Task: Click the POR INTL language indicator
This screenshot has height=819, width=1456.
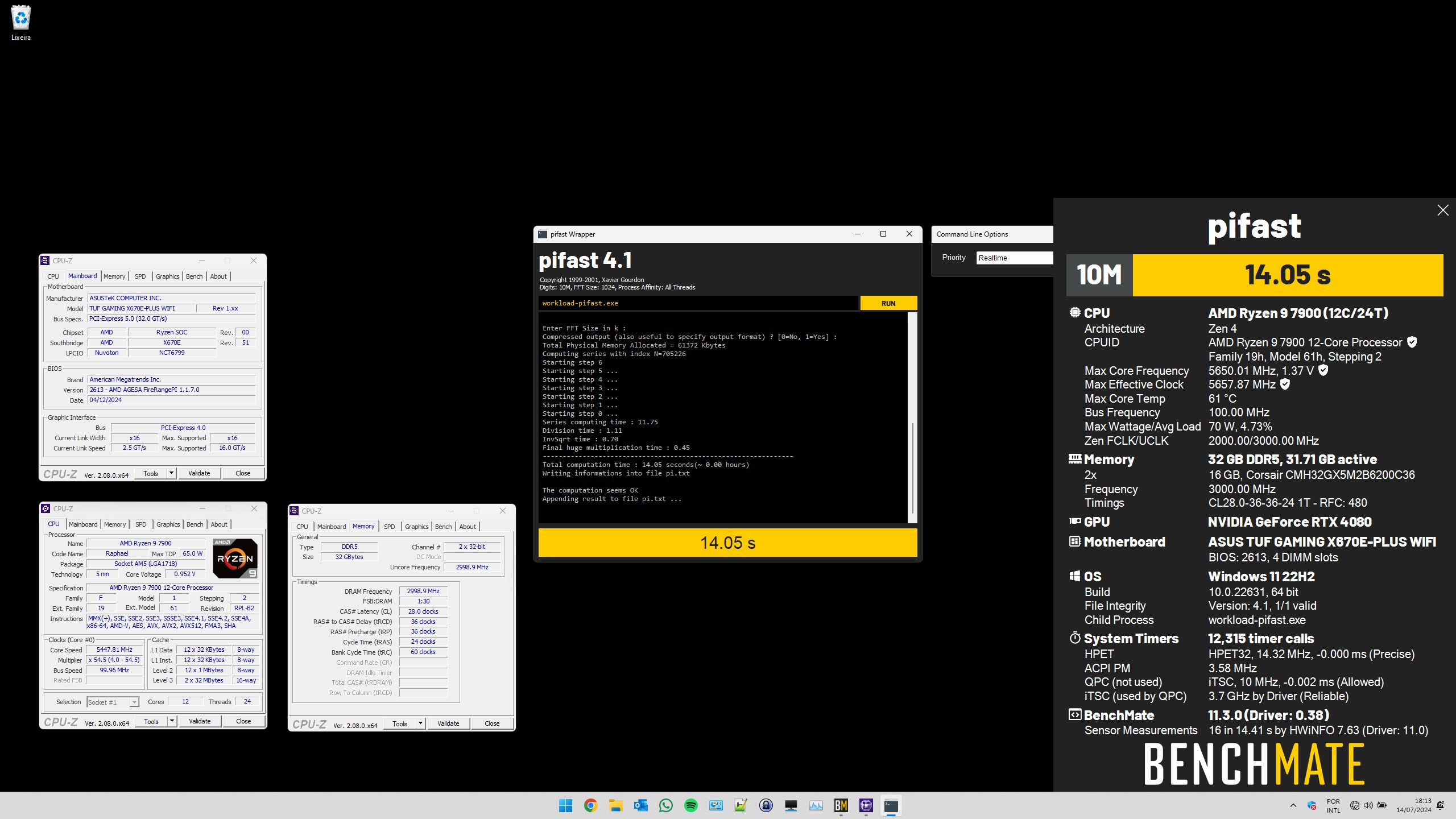Action: (x=1333, y=805)
